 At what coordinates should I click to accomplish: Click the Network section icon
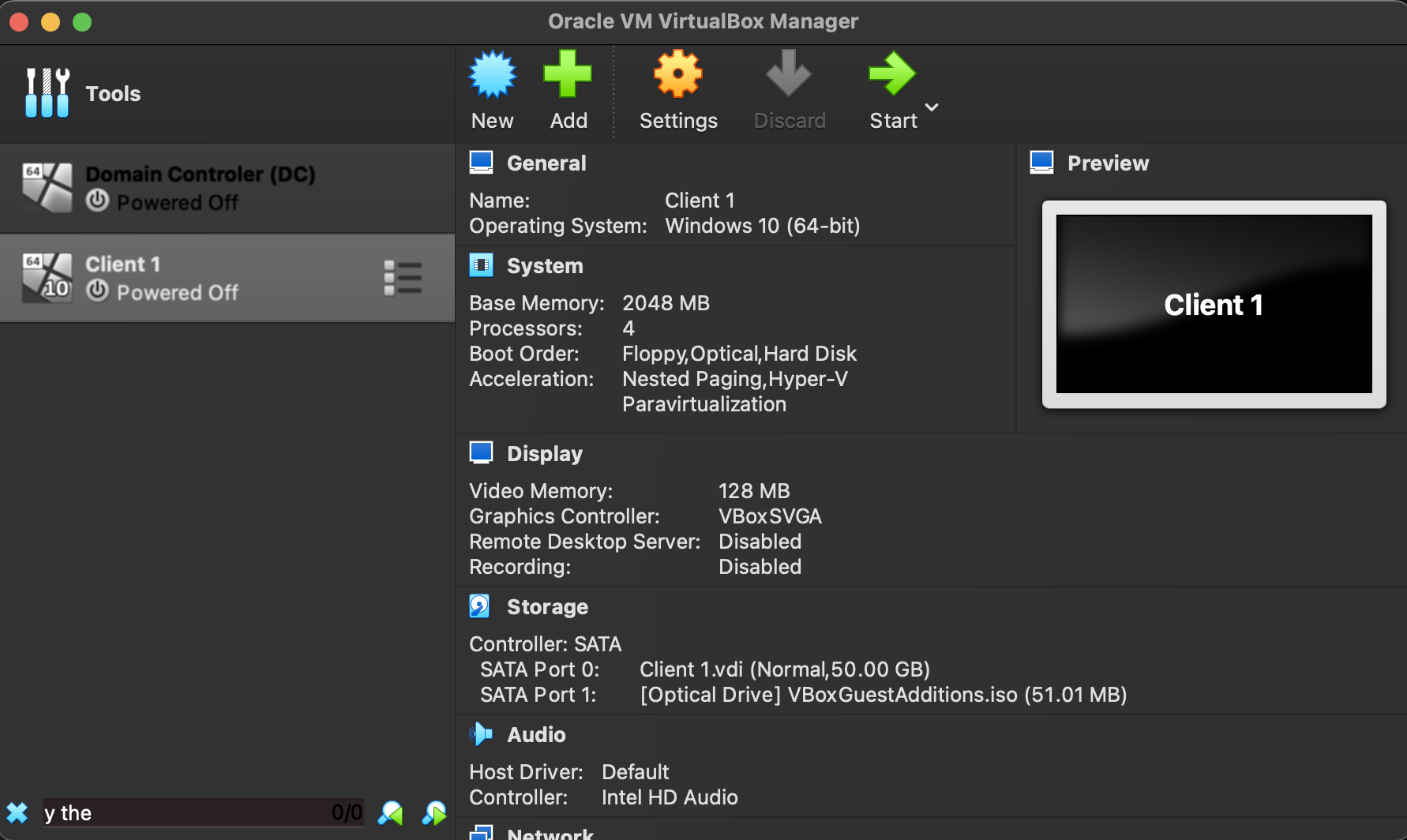[481, 833]
